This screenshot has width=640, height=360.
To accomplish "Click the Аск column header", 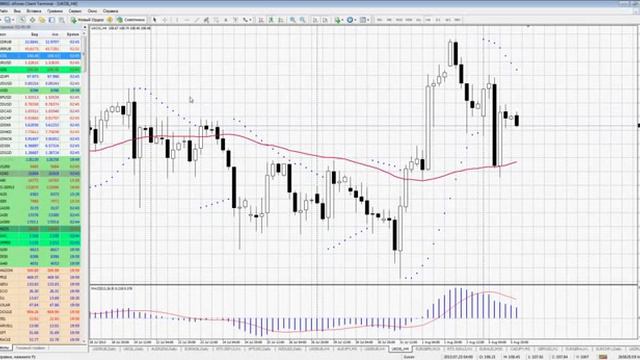I will tap(55, 34).
